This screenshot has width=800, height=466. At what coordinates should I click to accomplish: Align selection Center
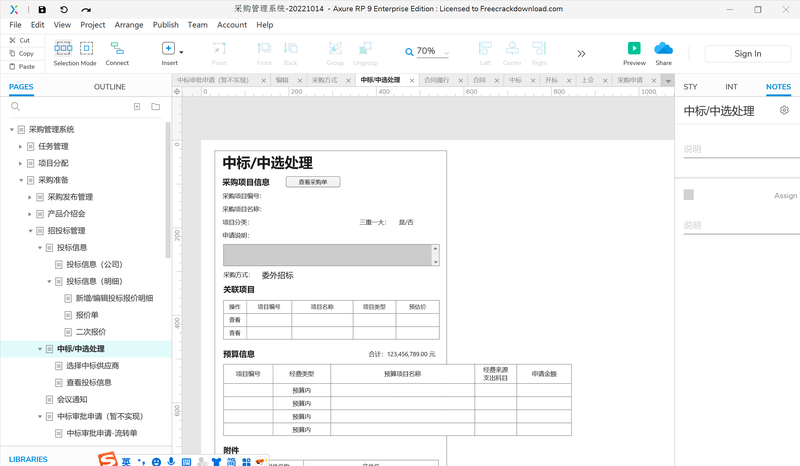point(512,53)
